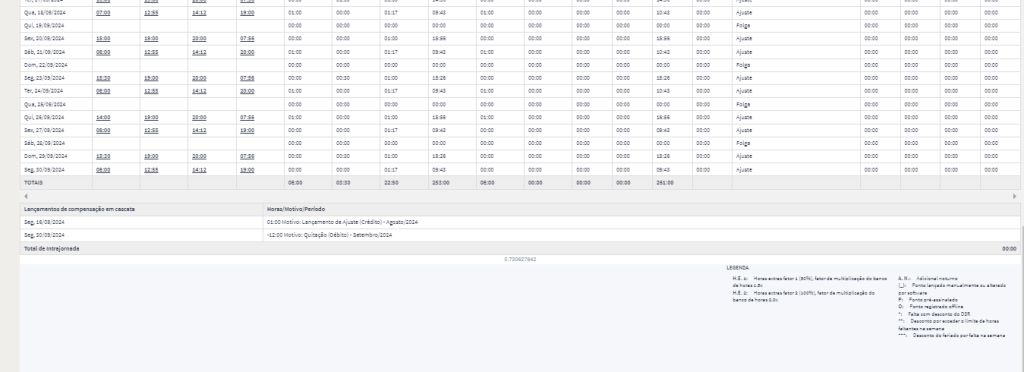
Task: Open the 19:00 entry in the Seg, 30/09/2024 table row
Action: 247,170
